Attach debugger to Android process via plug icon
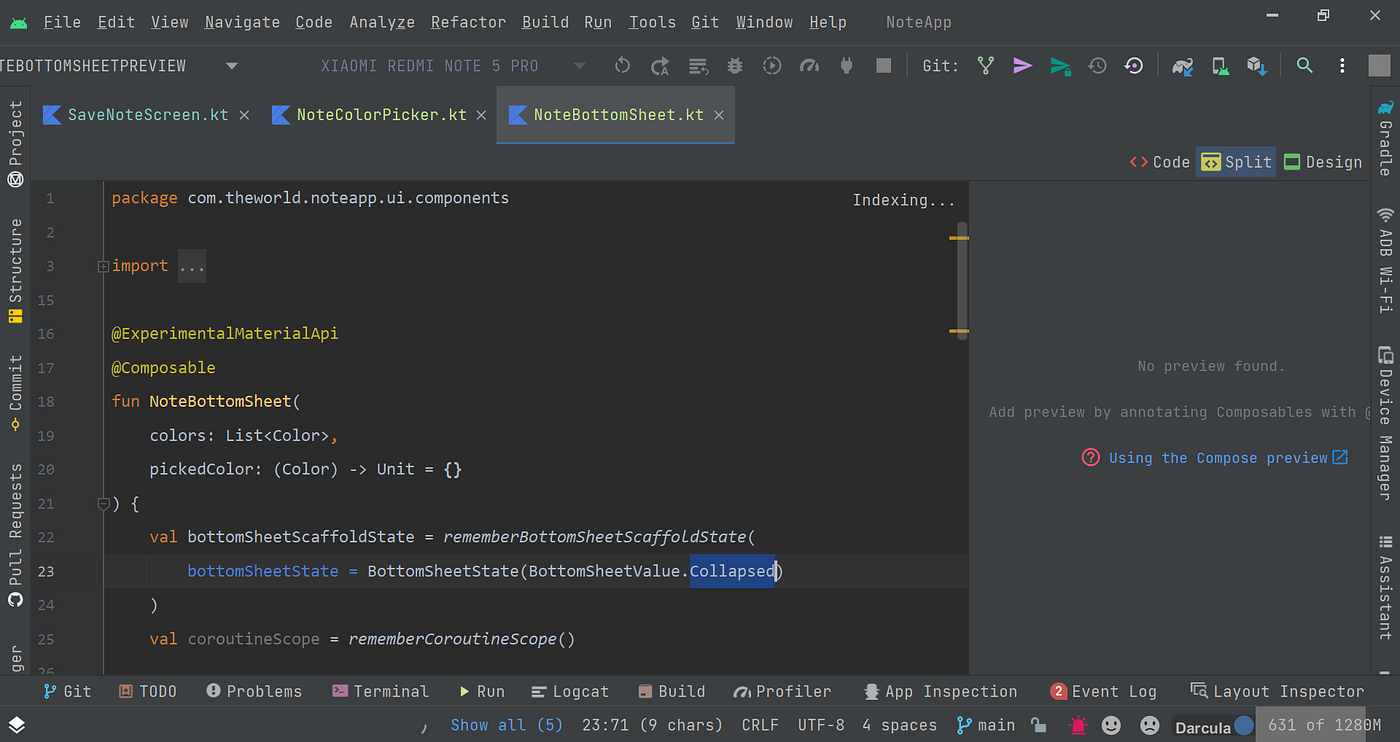 pyautogui.click(x=847, y=66)
